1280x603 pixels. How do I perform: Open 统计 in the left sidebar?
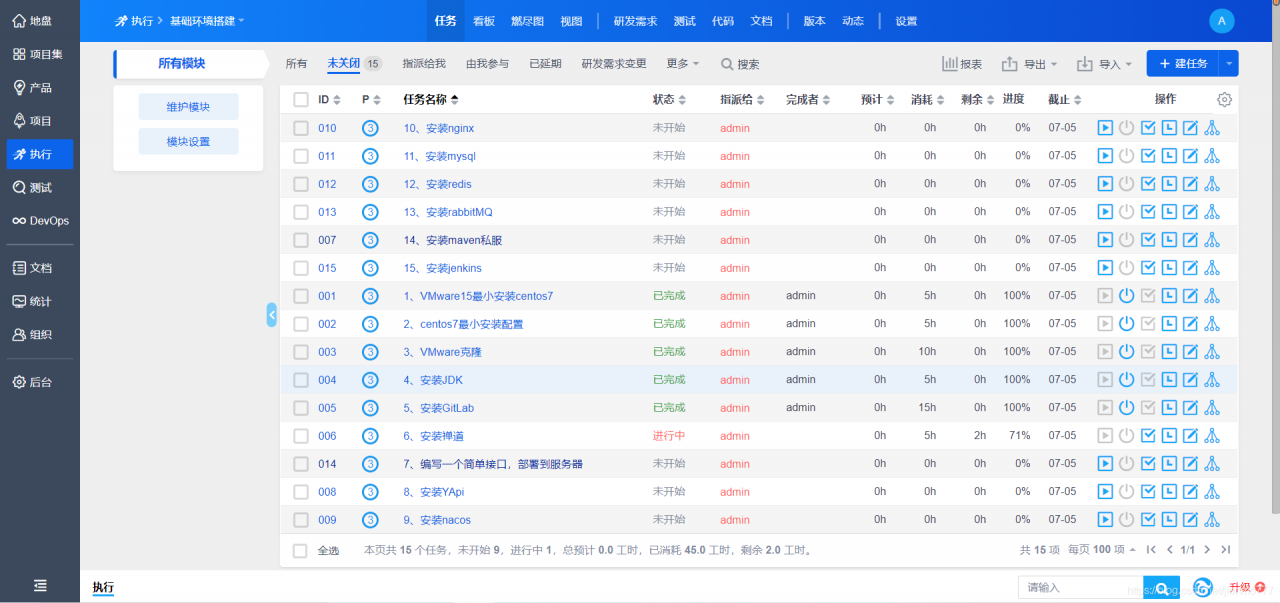pyautogui.click(x=40, y=302)
